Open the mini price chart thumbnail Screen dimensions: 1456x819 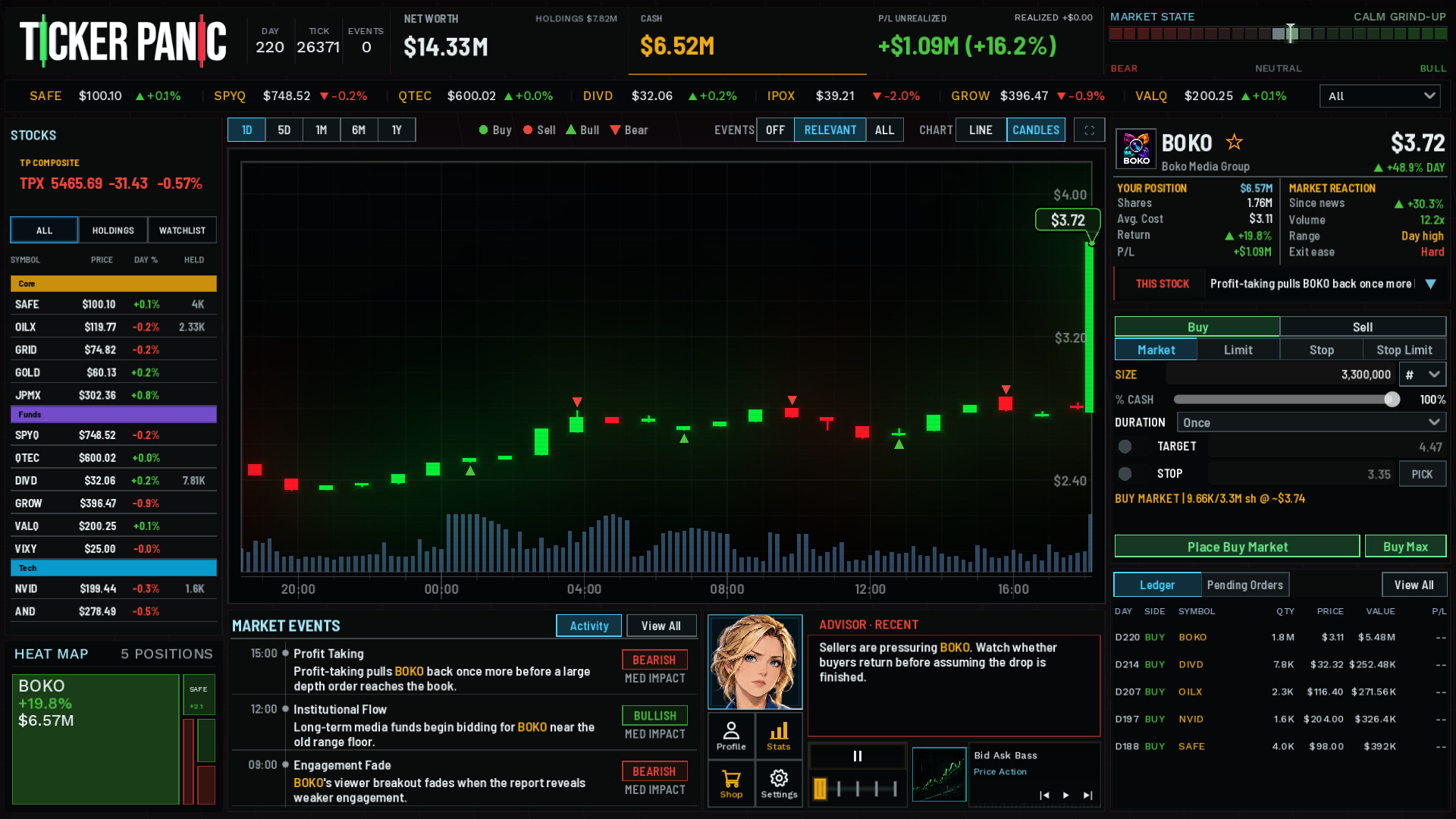tap(939, 774)
